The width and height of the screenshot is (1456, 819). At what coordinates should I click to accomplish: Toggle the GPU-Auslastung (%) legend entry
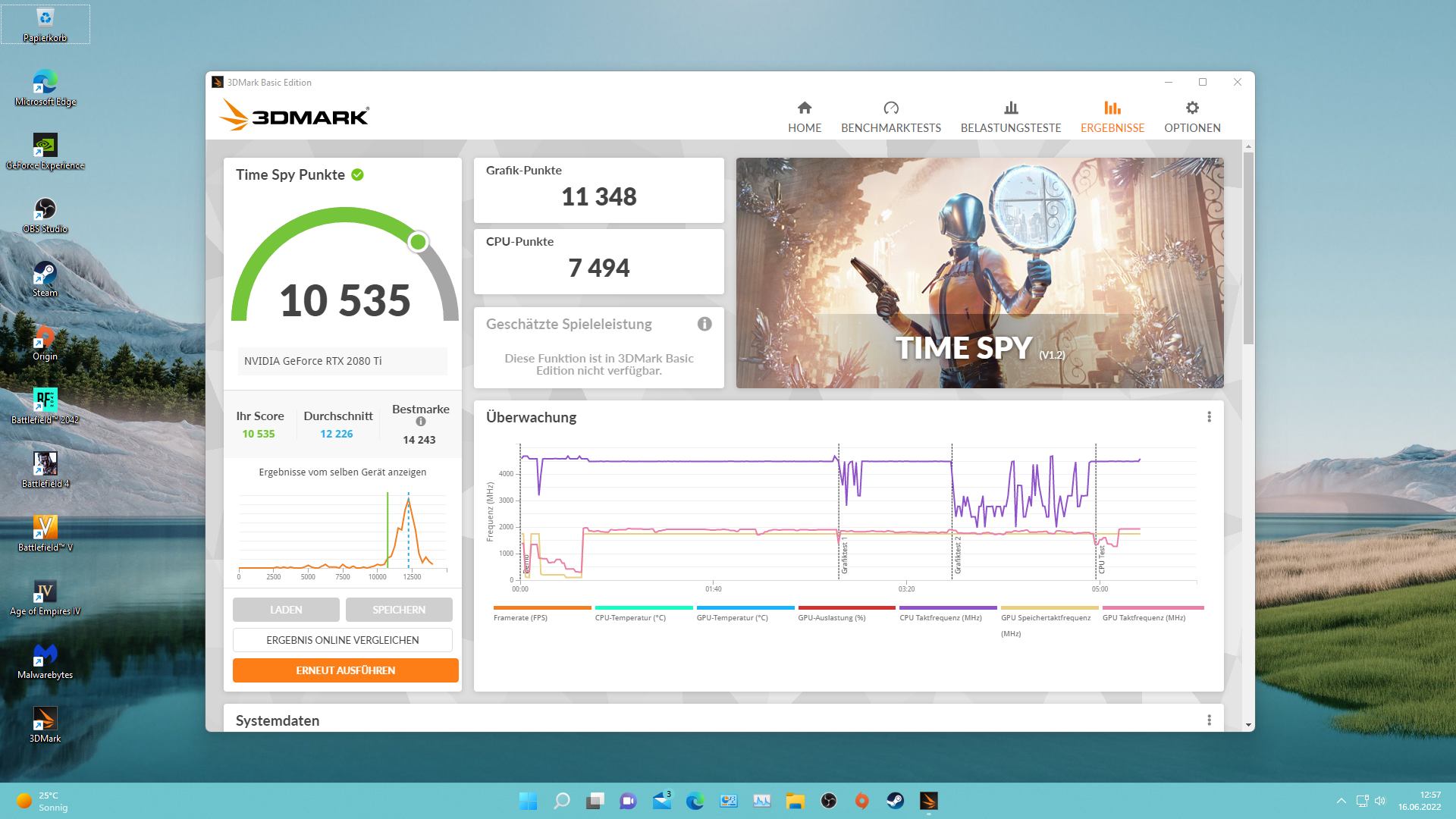coord(831,617)
